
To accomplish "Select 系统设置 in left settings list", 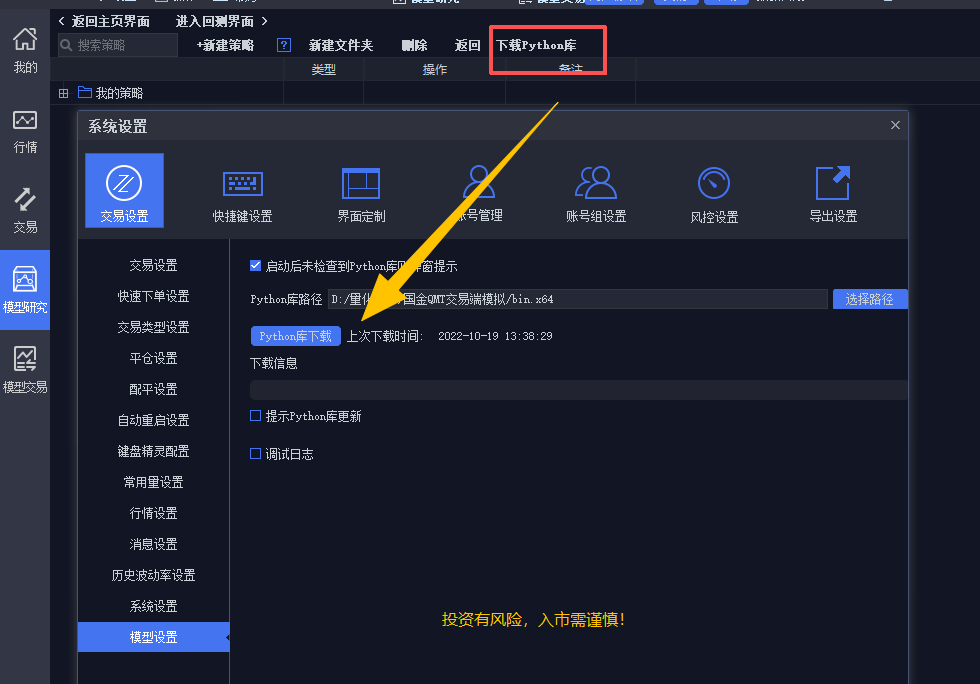I will pos(153,606).
